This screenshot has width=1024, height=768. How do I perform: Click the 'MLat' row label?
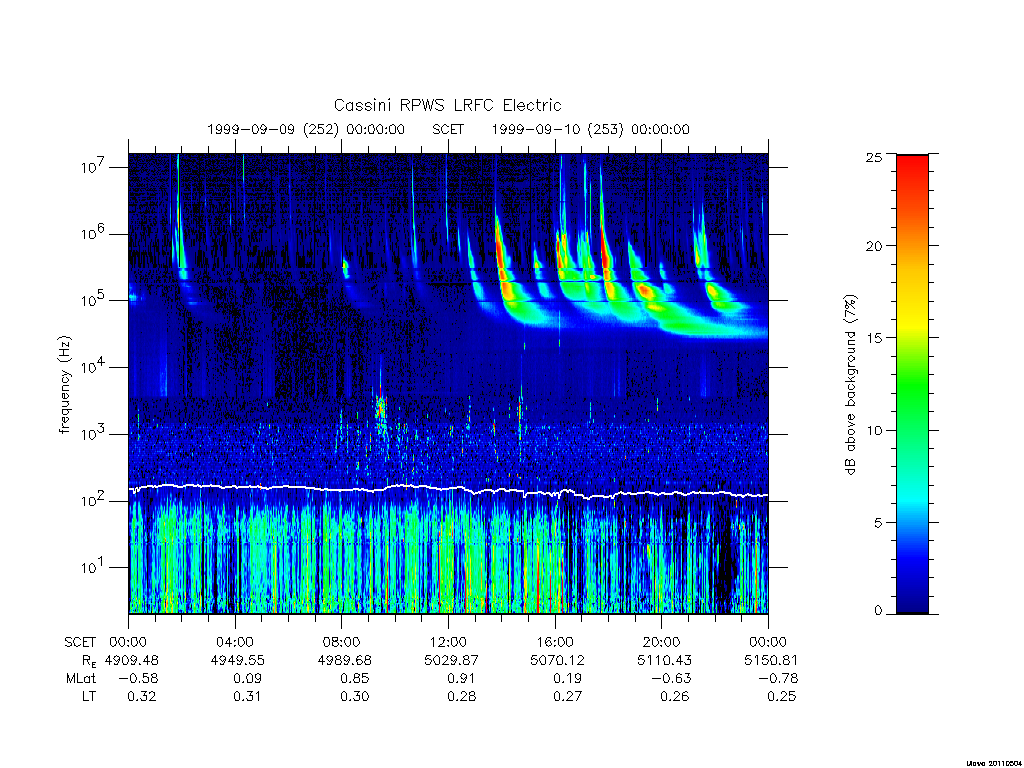[x=81, y=679]
